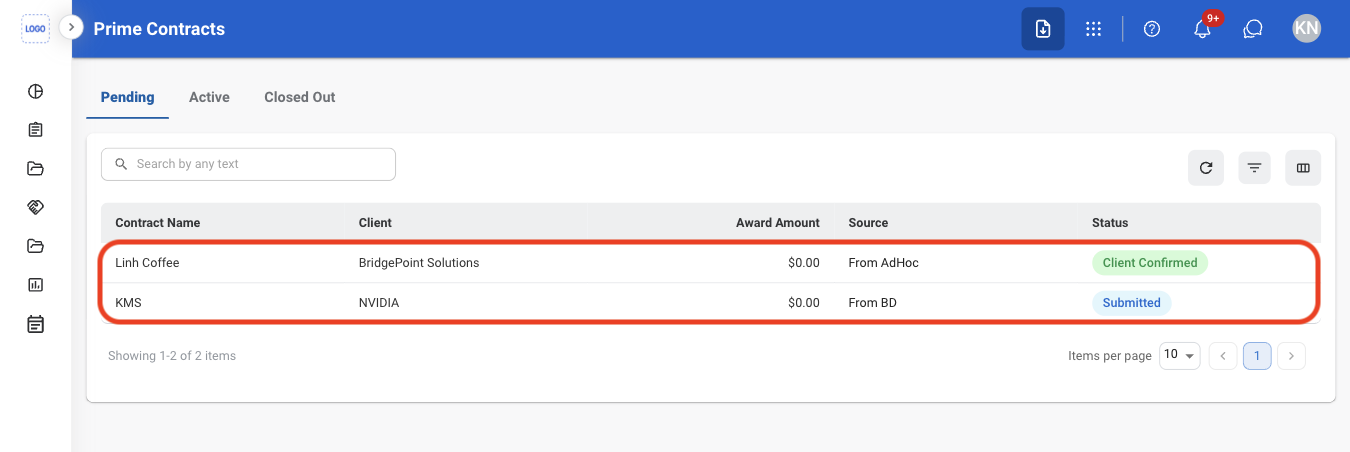Open the Items per page dropdown
Viewport: 1350px width, 452px height.
click(1179, 355)
